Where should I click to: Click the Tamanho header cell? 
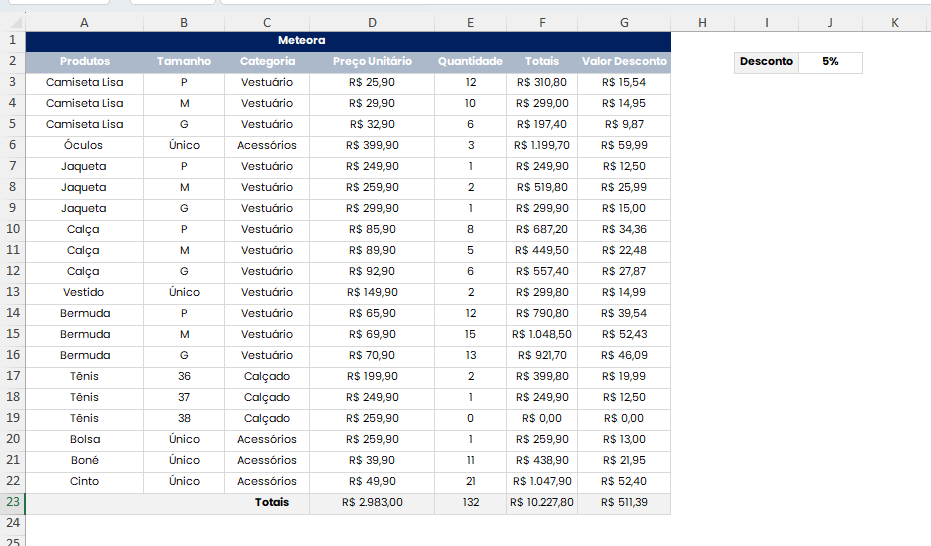coord(184,62)
